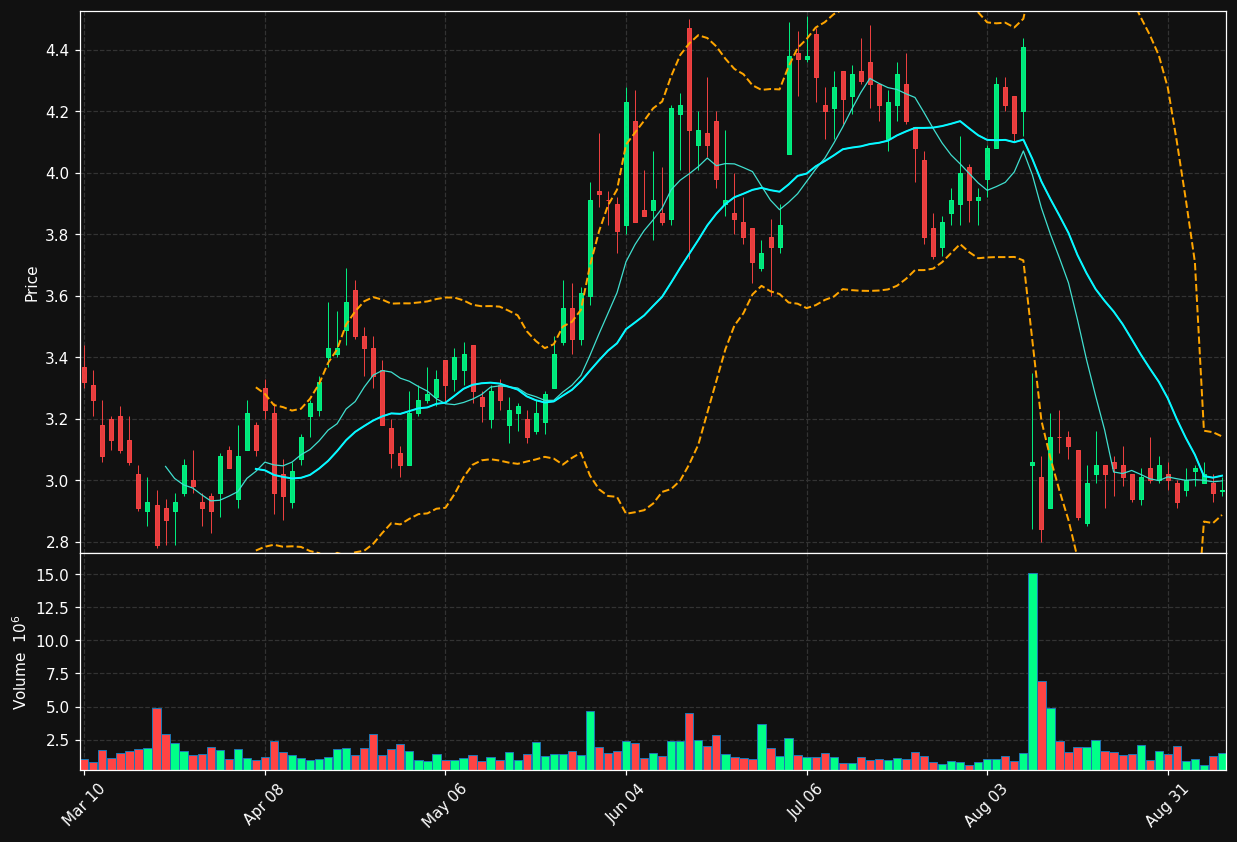Viewport: 1237px width, 842px height.
Task: Select the 4.2 price axis tick label
Action: [60, 112]
